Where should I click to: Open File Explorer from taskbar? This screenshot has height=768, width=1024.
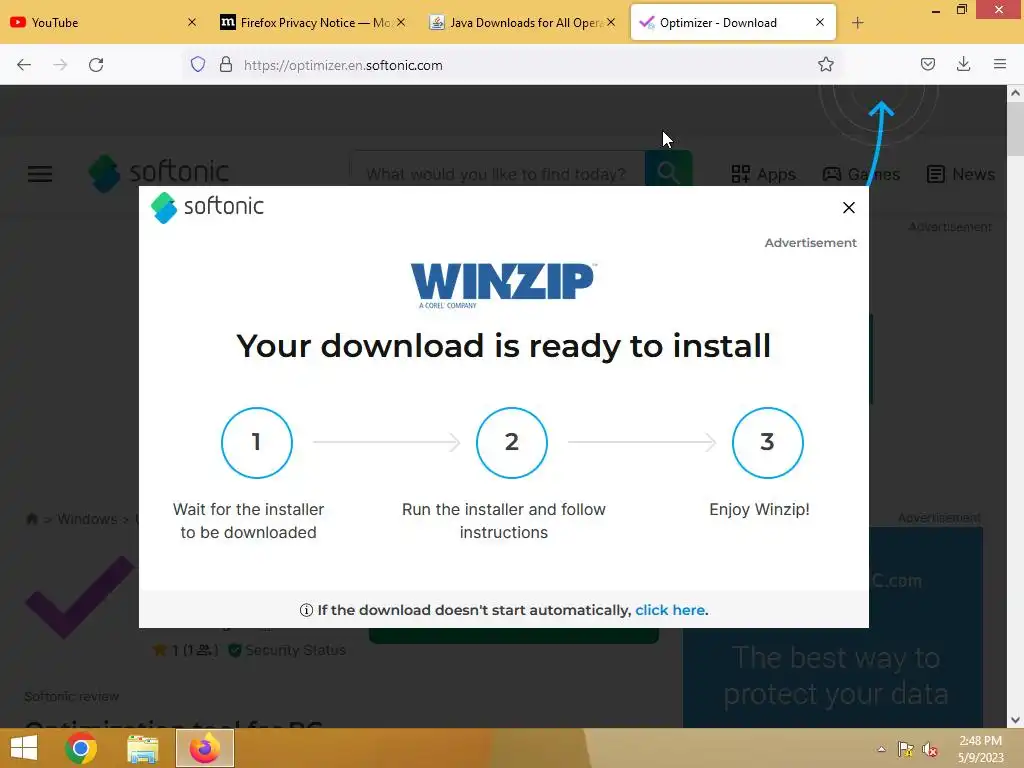tap(142, 748)
